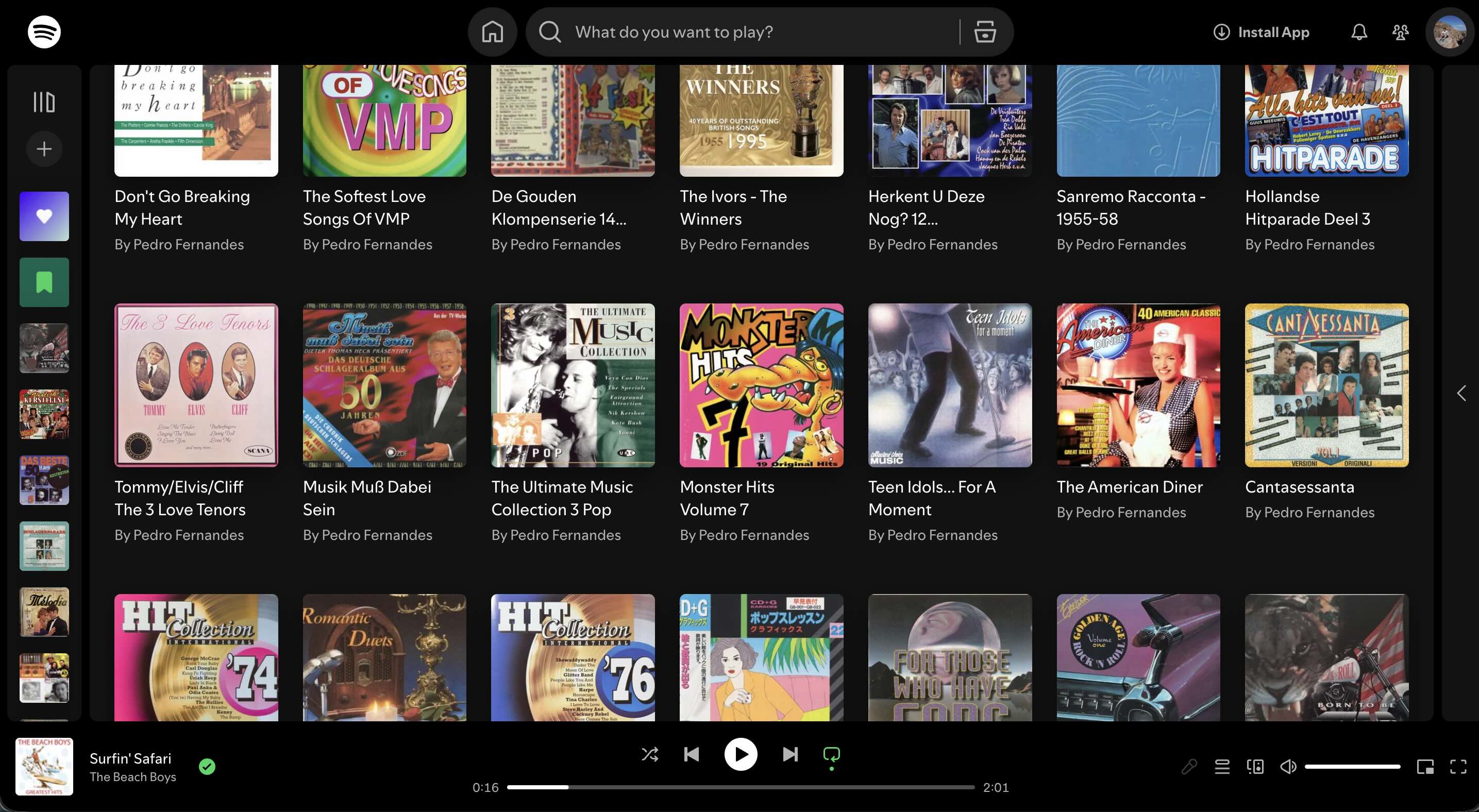Open The American Diner cover
This screenshot has width=1479, height=812.
(1138, 385)
